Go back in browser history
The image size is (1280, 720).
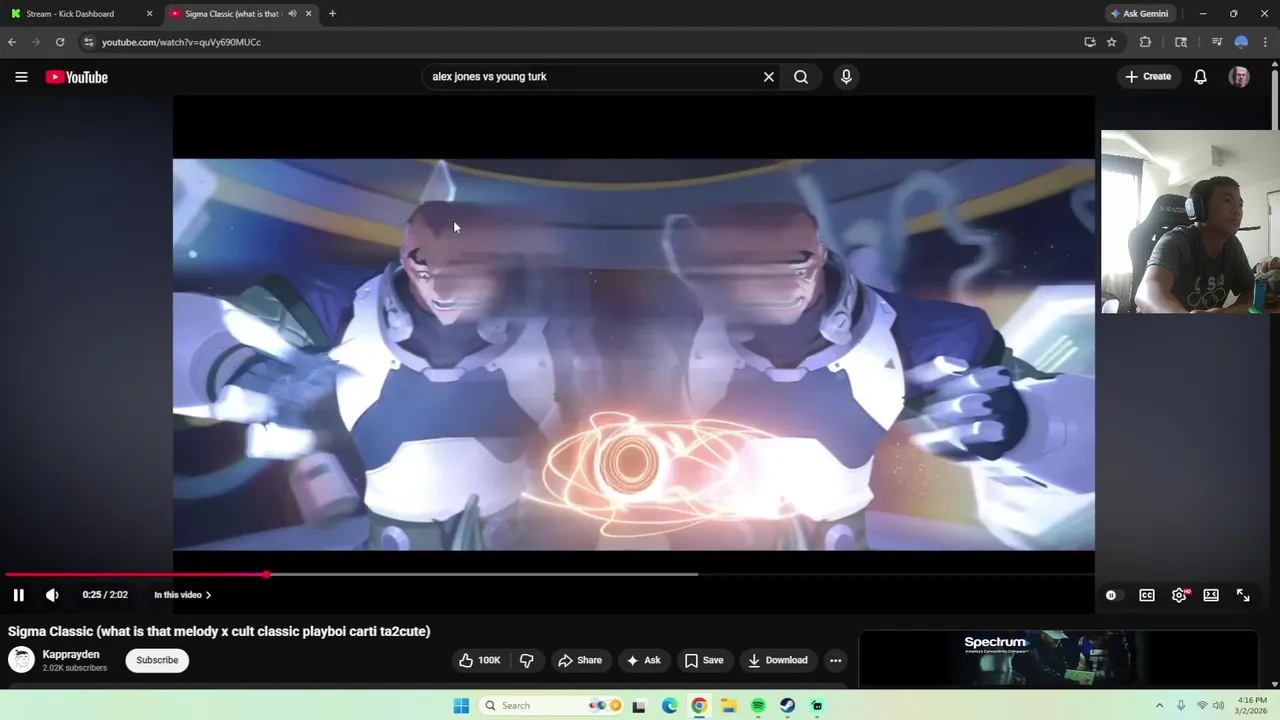12,42
